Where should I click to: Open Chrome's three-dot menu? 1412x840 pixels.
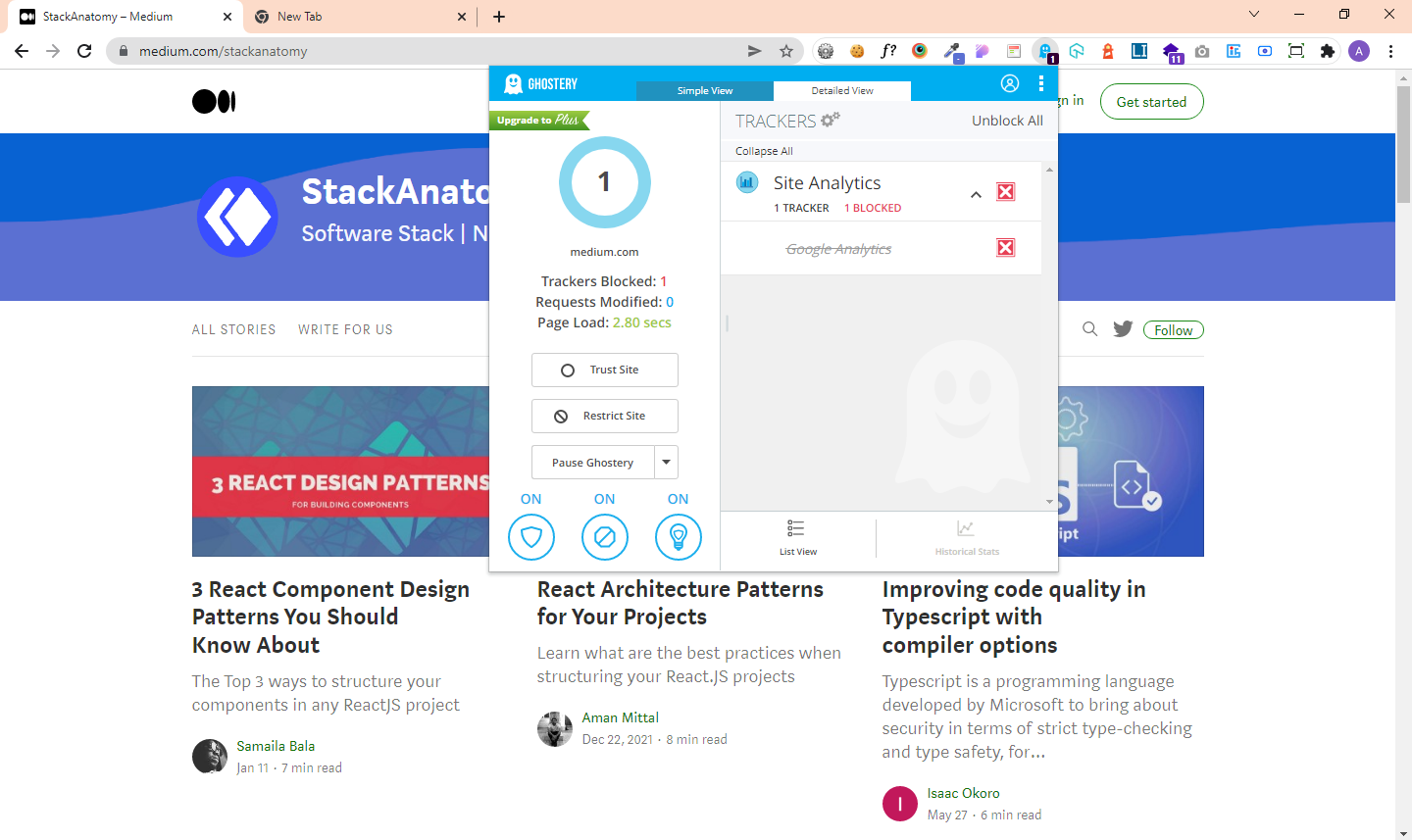point(1390,51)
